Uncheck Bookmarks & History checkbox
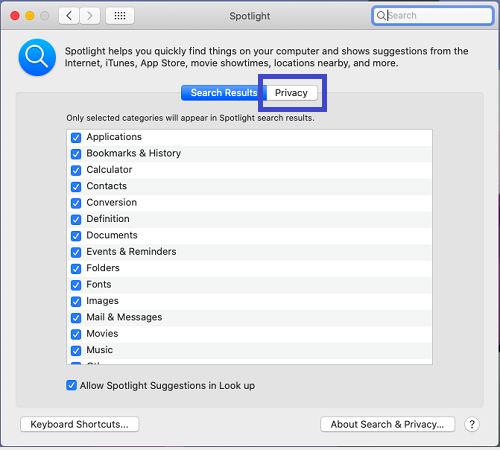500x450 pixels. pos(76,154)
